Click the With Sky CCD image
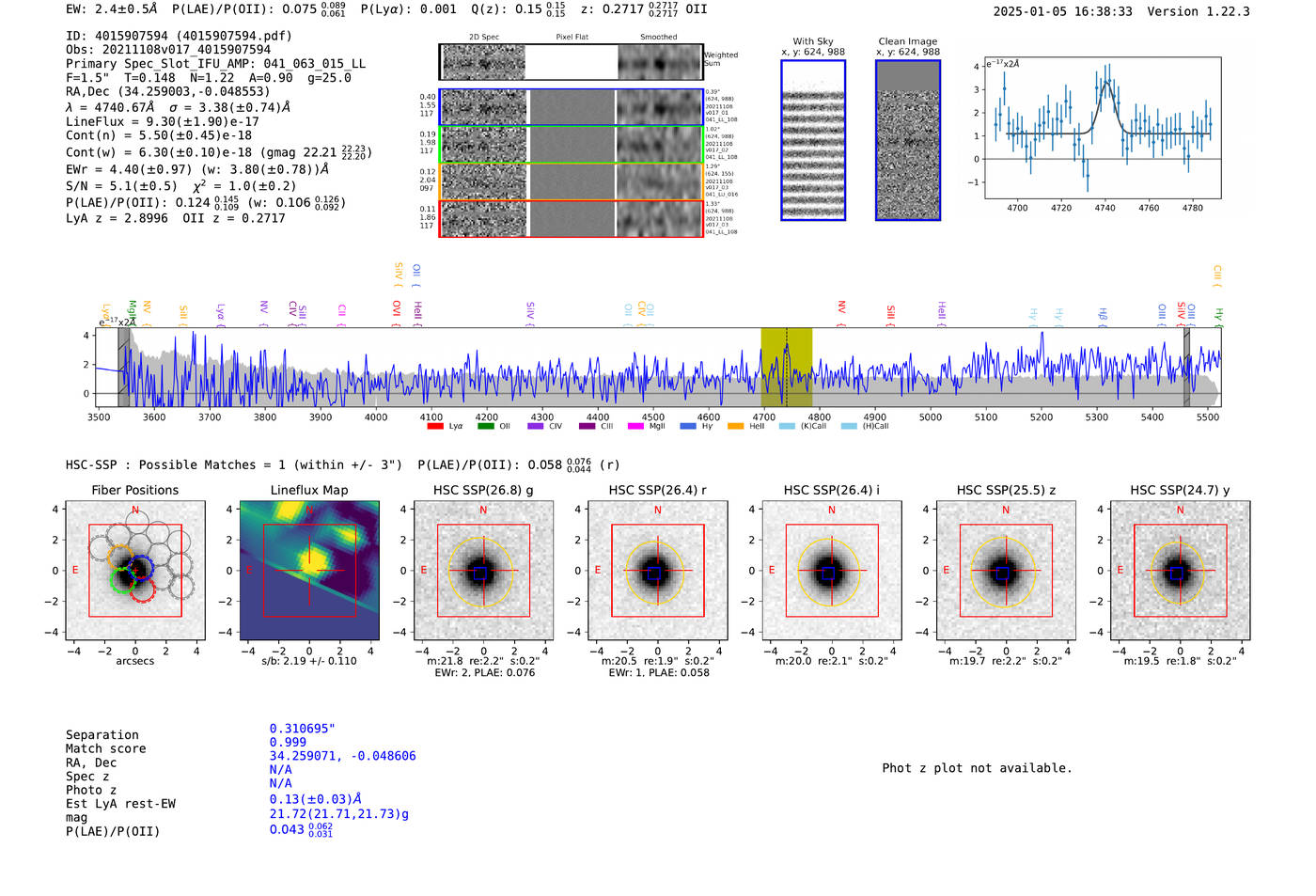1316x896 pixels. coord(813,140)
